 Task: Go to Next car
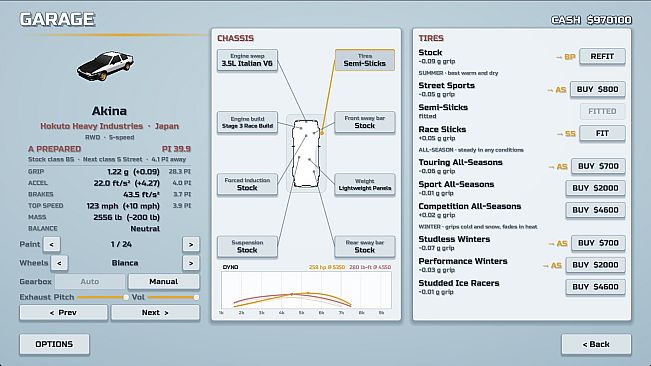click(x=155, y=313)
